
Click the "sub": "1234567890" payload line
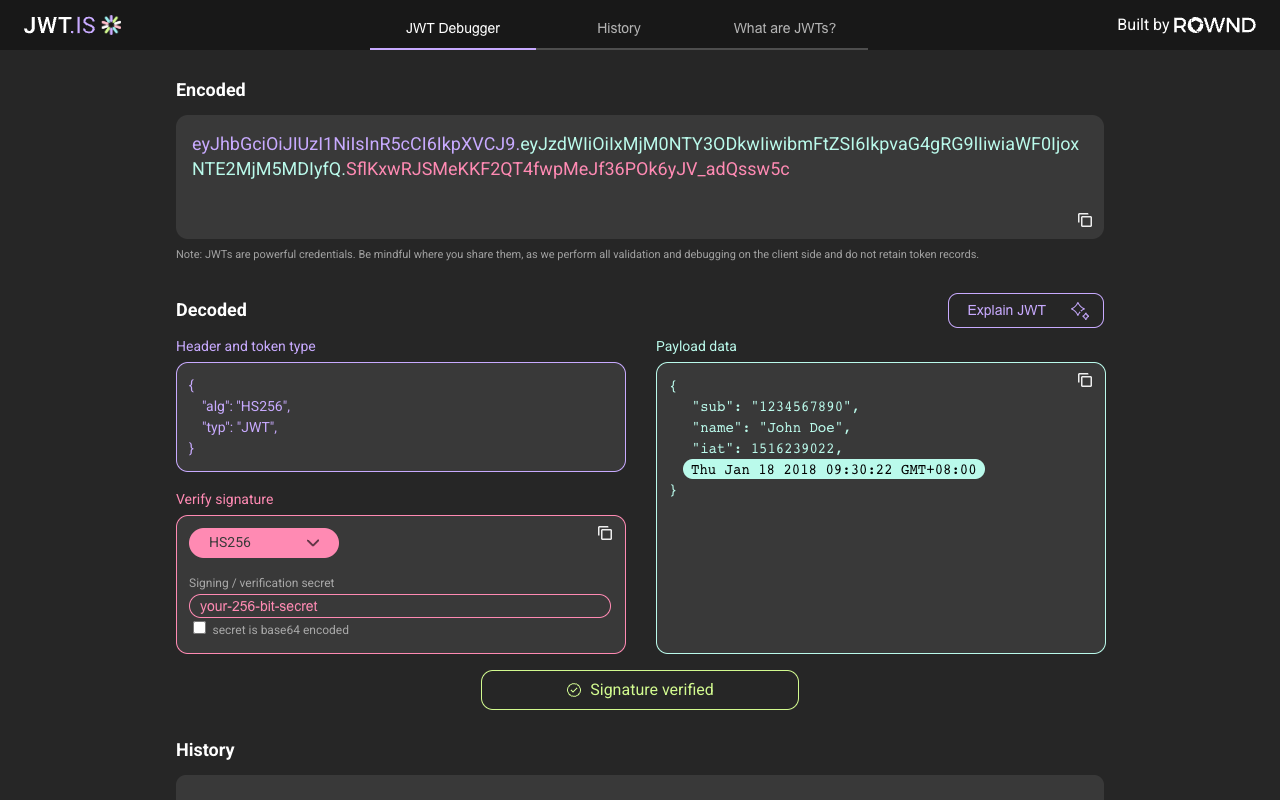(775, 407)
